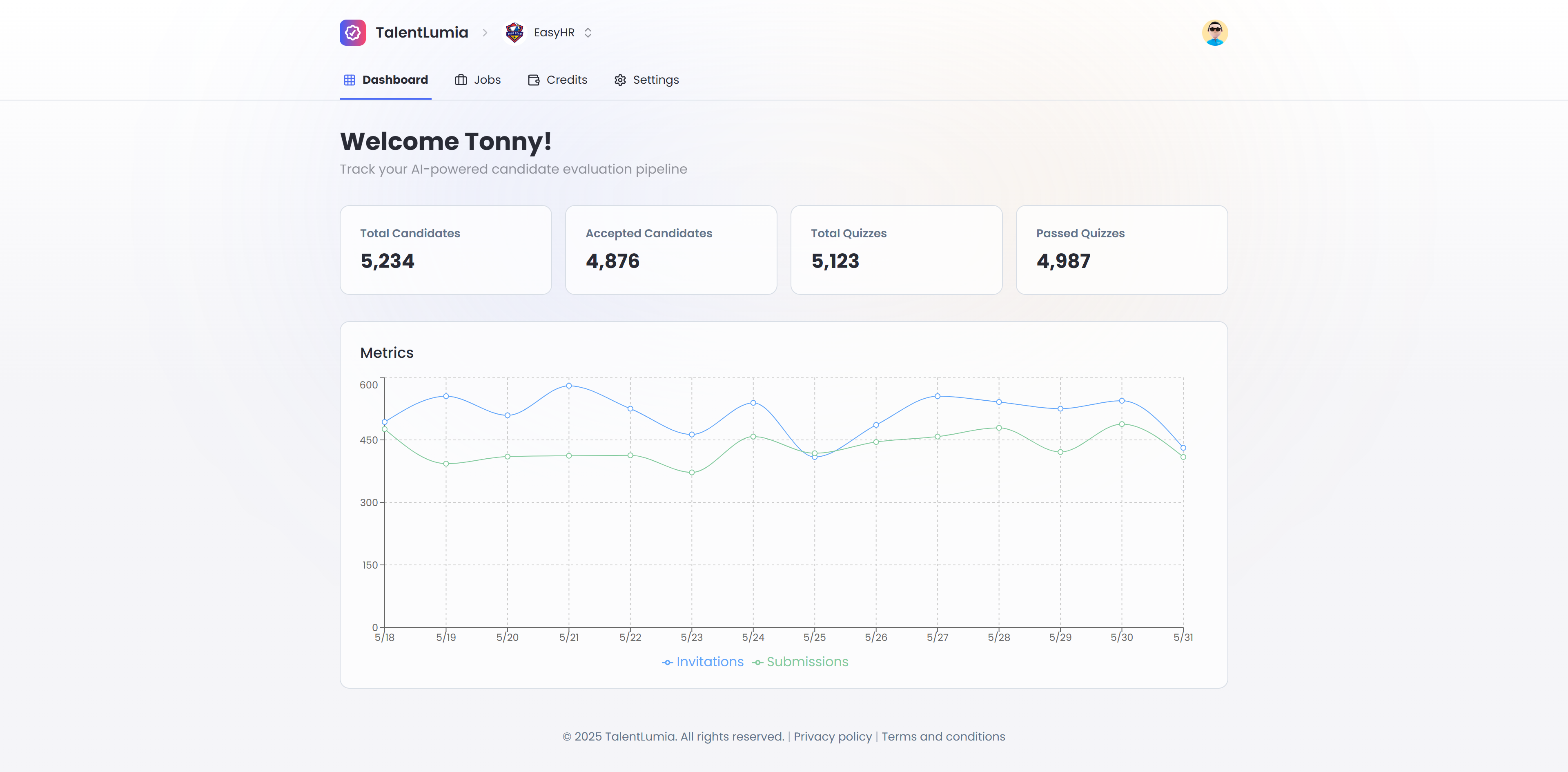Click the Jobs briefcase icon
This screenshot has width=1568, height=772.
tap(461, 80)
